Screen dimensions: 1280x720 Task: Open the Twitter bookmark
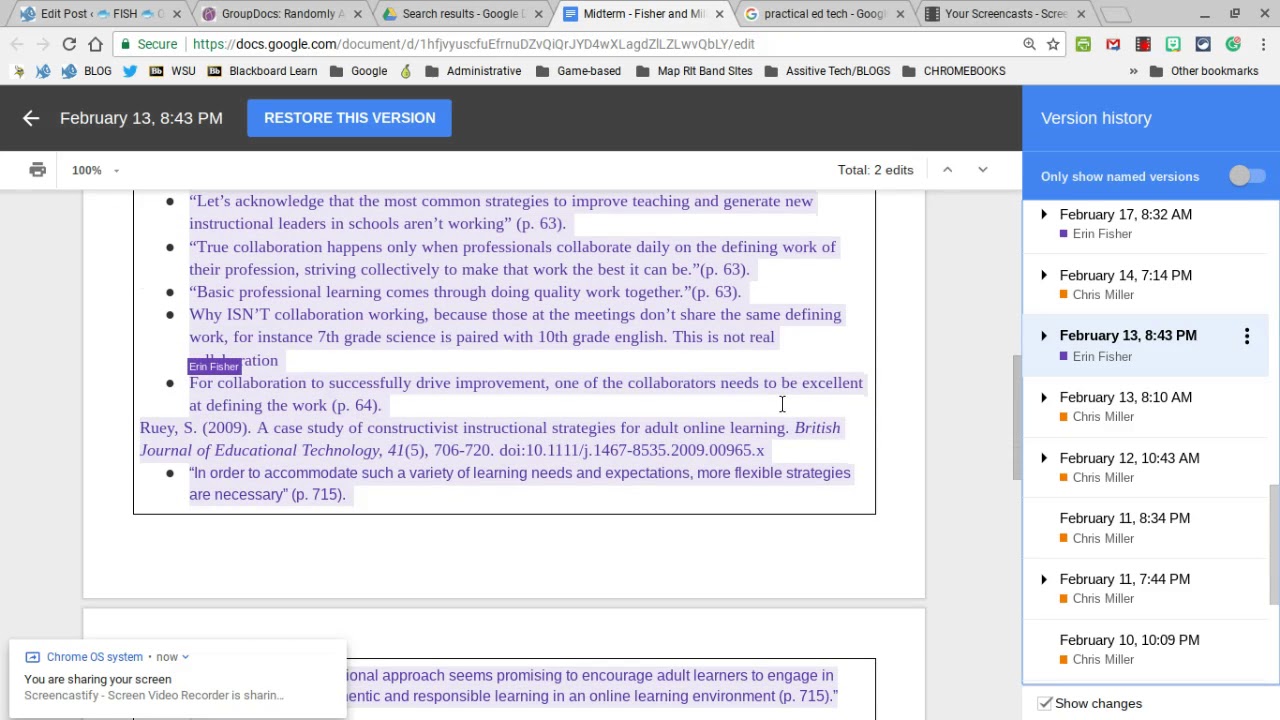tap(130, 71)
